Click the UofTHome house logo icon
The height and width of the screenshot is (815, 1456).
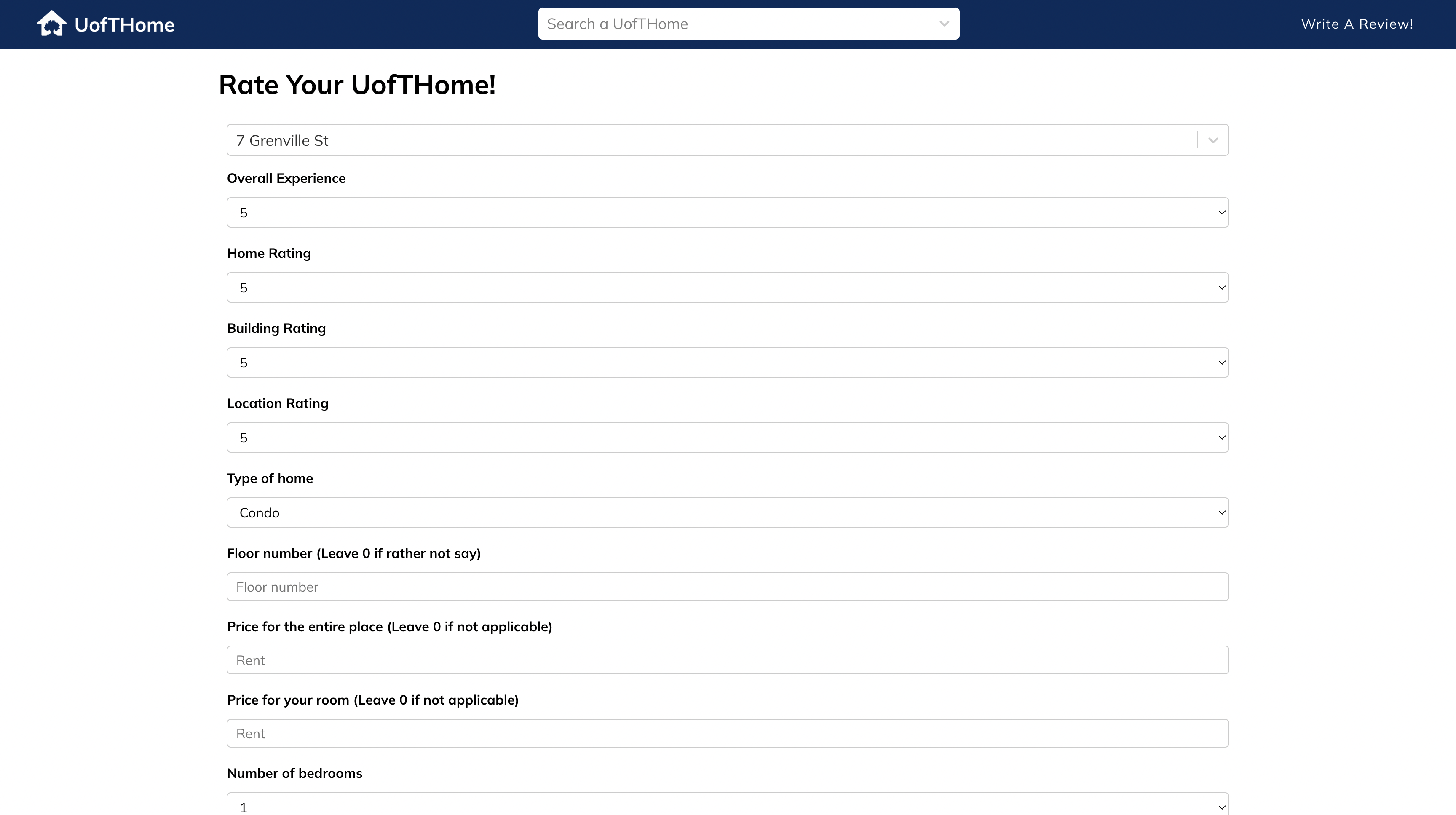tap(51, 24)
